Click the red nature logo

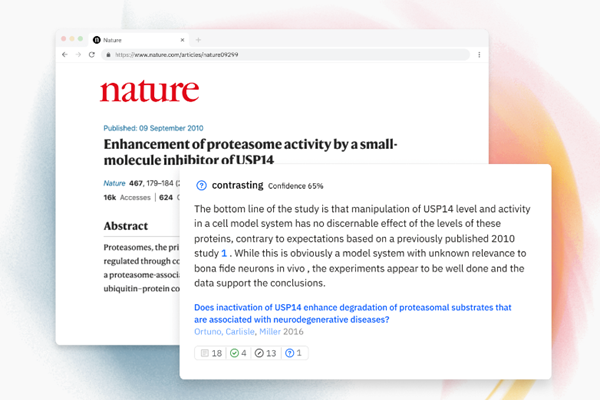pyautogui.click(x=150, y=91)
